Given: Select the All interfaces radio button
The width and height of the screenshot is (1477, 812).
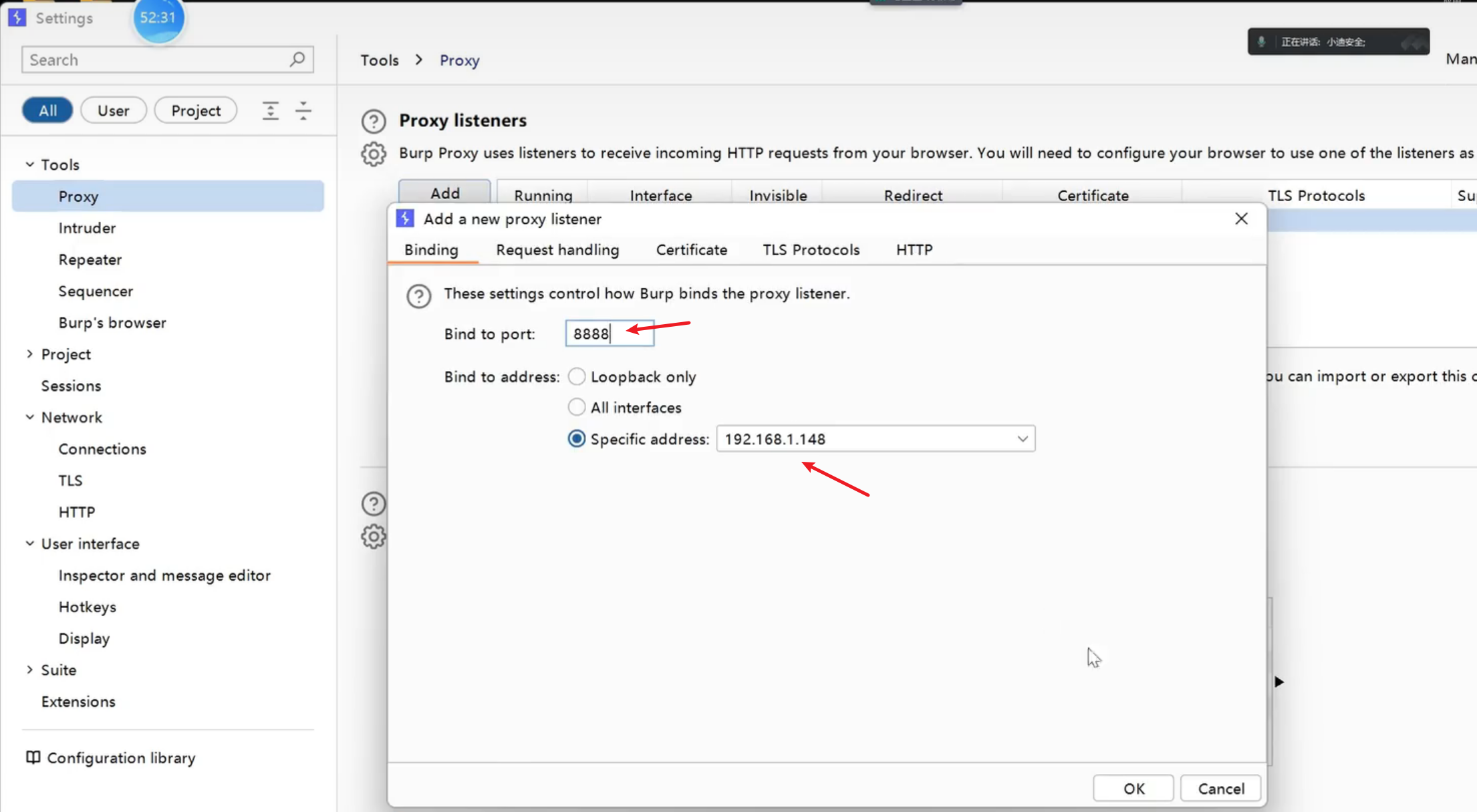Looking at the screenshot, I should coord(576,407).
